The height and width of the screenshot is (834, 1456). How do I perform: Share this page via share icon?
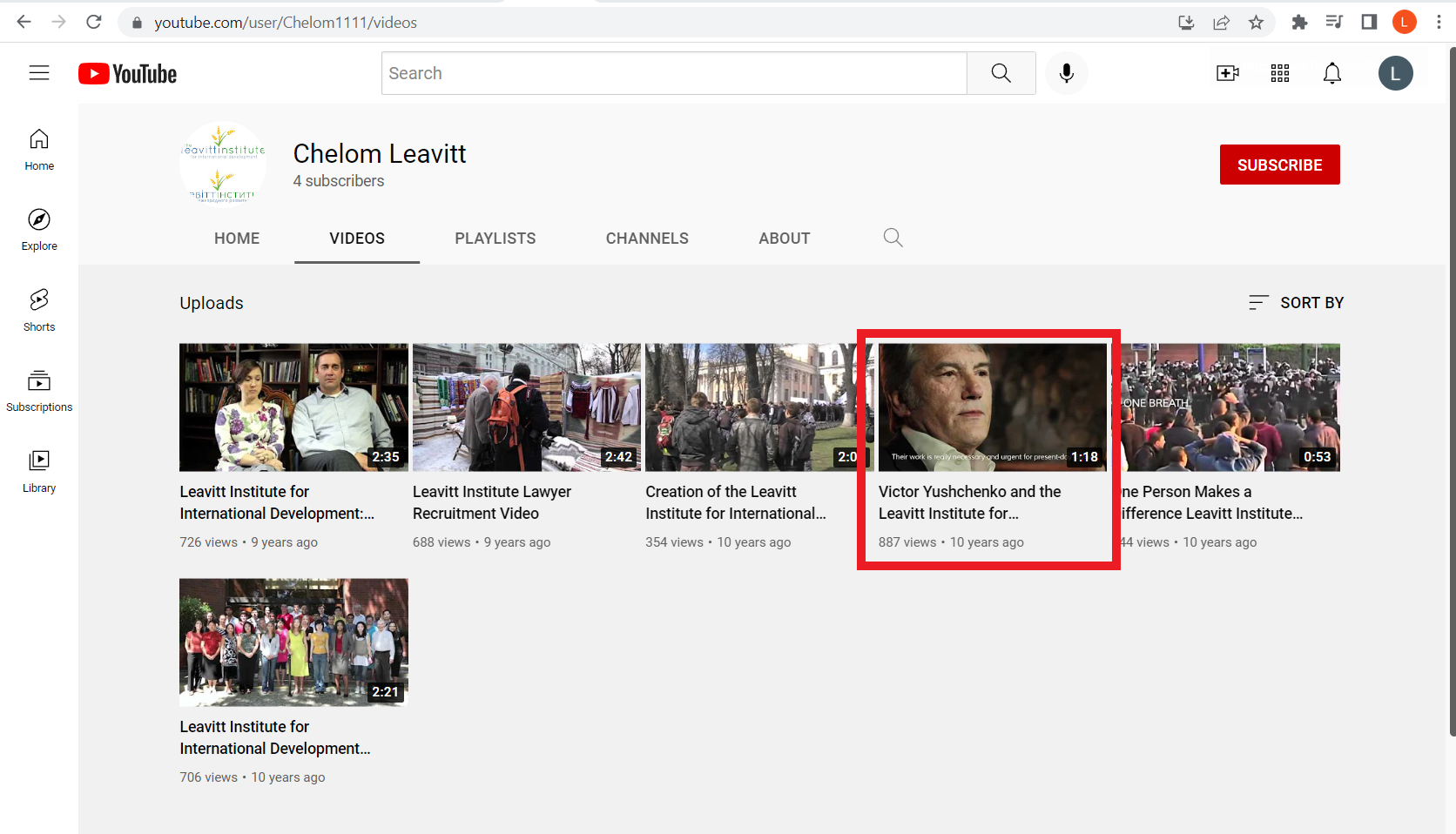pos(1221,23)
